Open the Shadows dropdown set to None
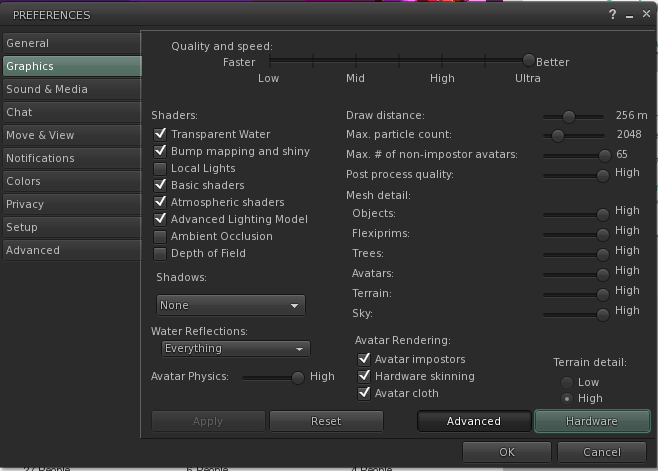 tap(230, 305)
